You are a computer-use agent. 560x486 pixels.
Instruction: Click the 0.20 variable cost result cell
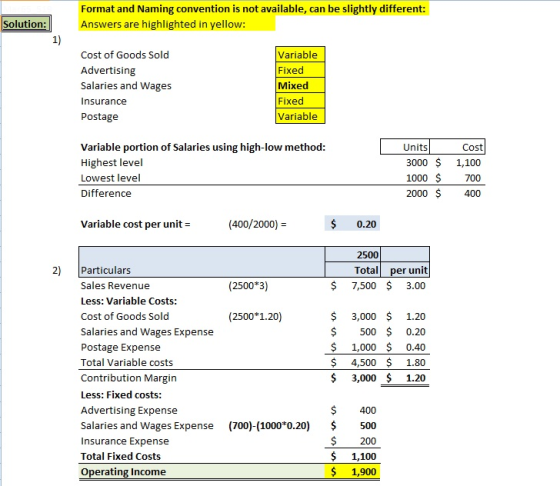(x=352, y=224)
